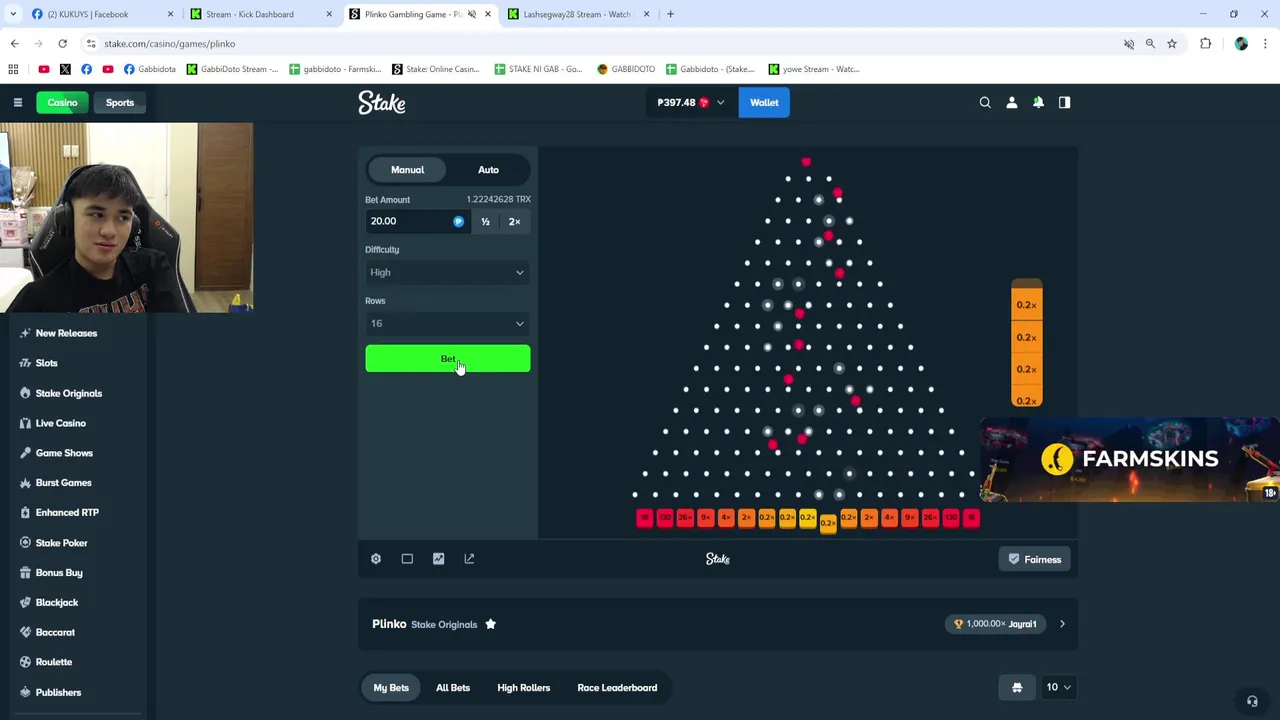Open Bonus Buy in sidebar
This screenshot has width=1280, height=720.
coord(59,573)
